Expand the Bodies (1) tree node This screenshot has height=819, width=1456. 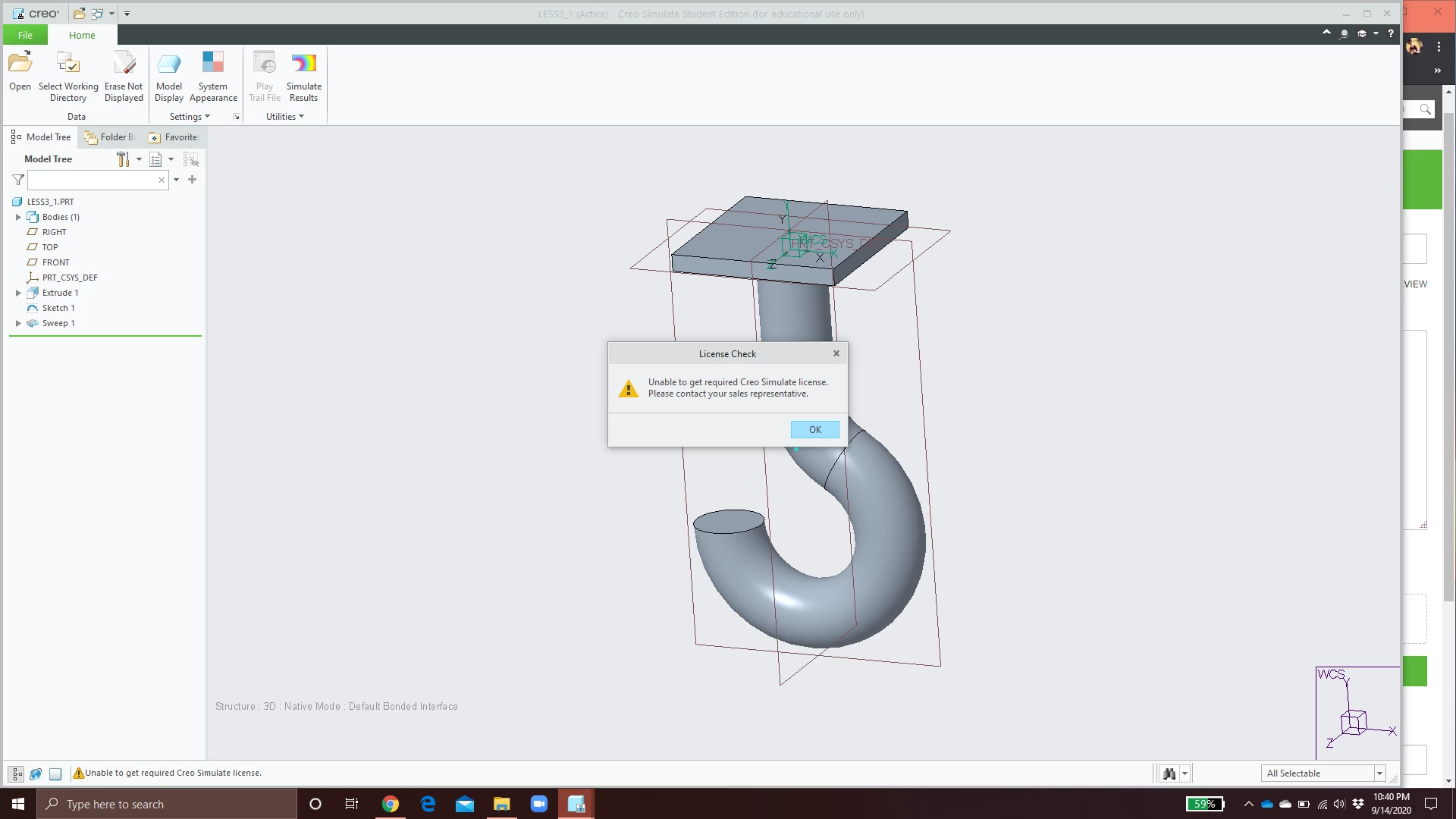coord(18,217)
